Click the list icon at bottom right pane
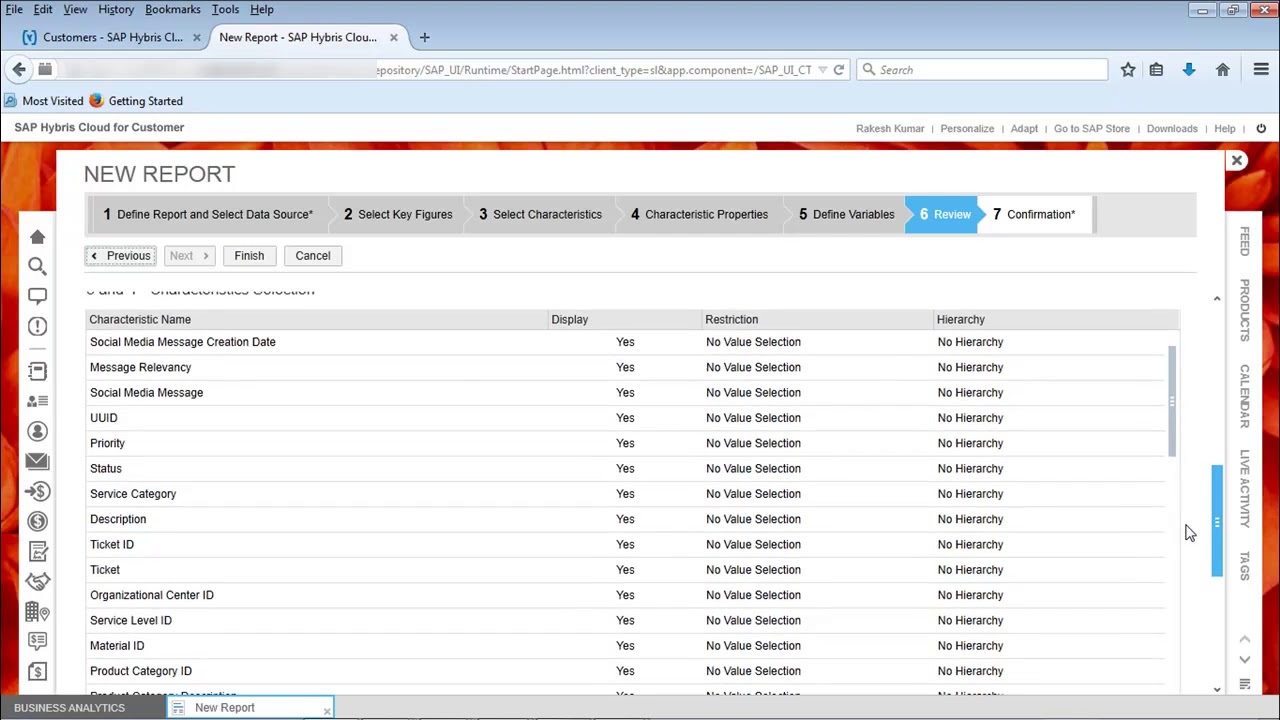 click(1245, 684)
